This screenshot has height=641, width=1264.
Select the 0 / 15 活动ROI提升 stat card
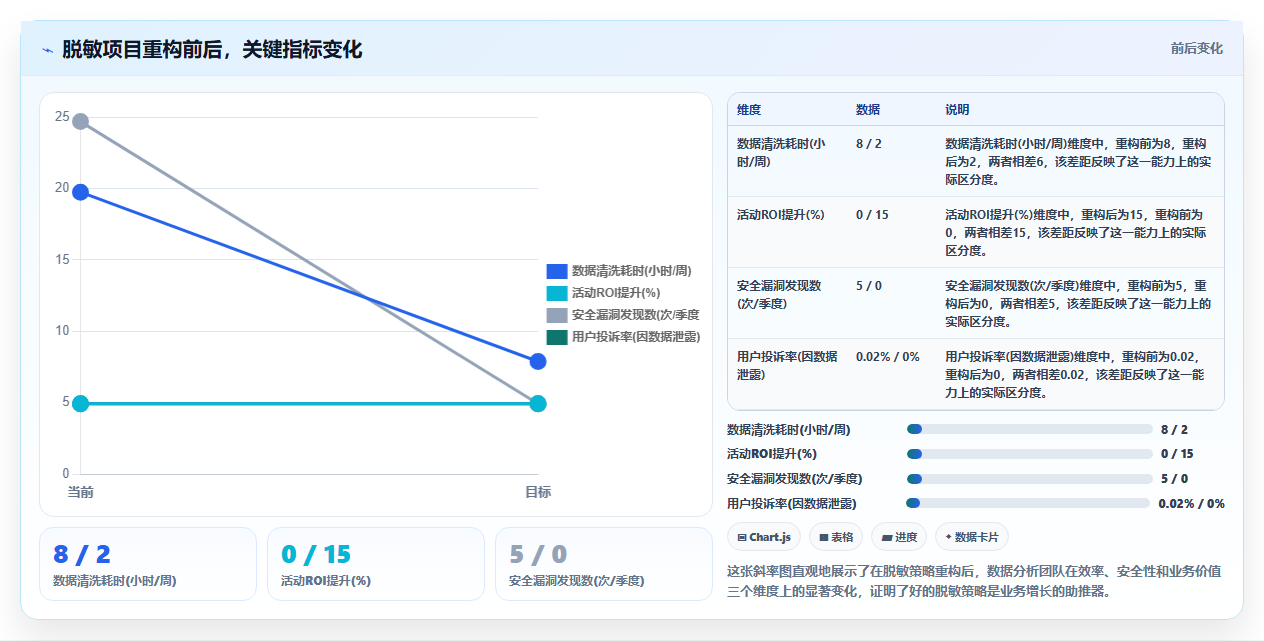point(376,564)
